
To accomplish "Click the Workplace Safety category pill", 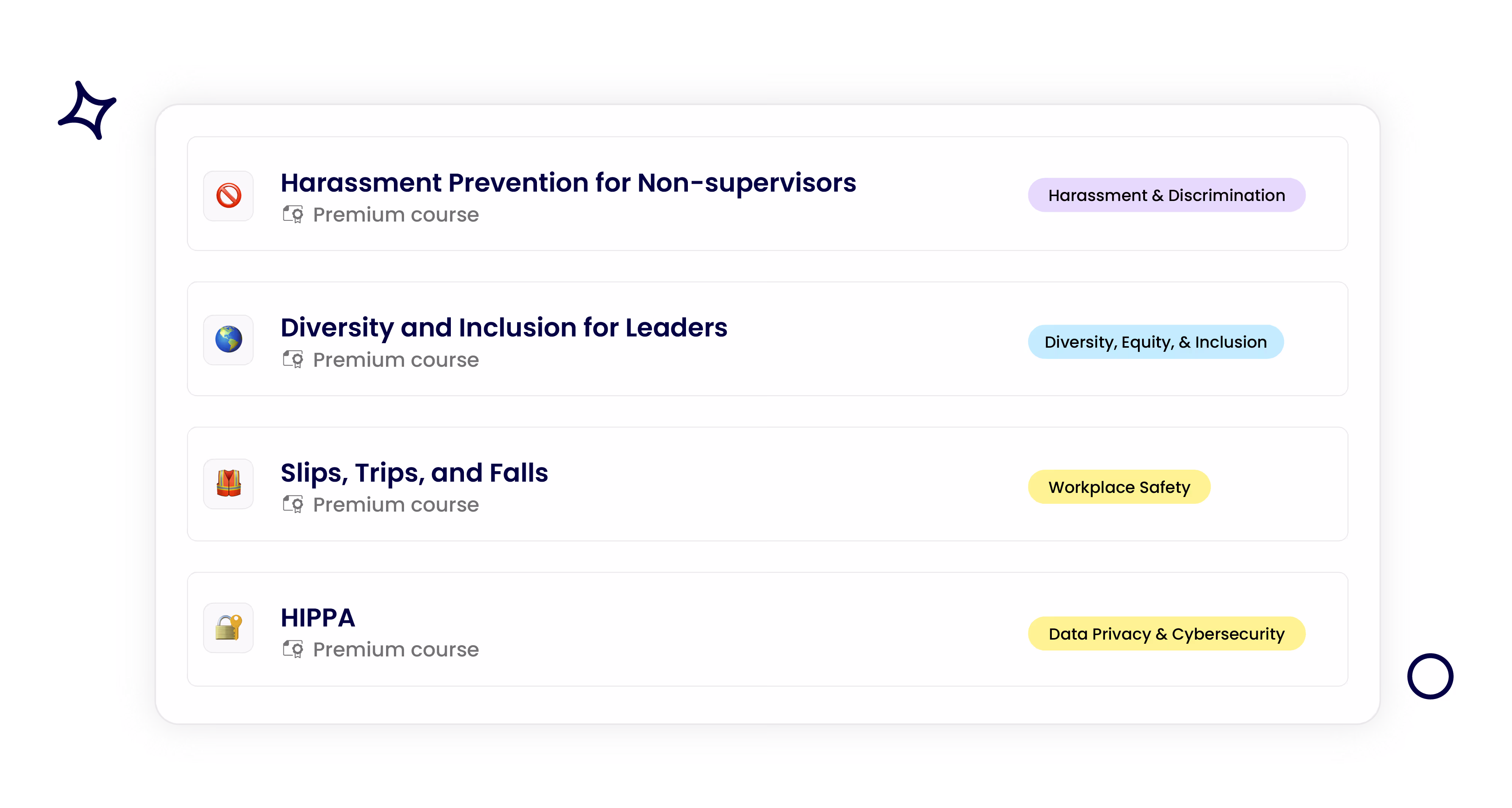I will [x=1119, y=487].
